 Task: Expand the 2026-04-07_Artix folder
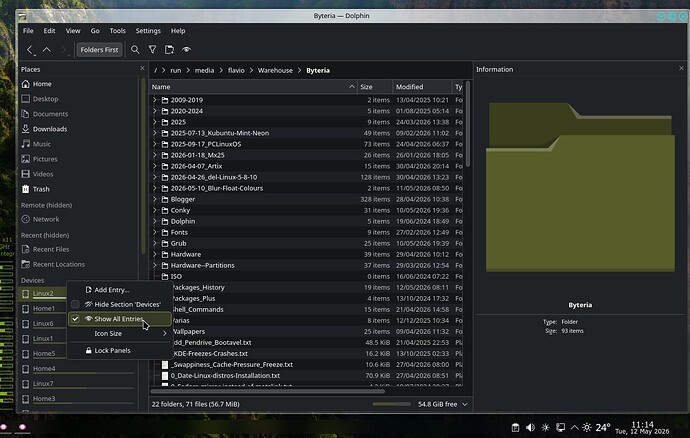click(x=155, y=166)
